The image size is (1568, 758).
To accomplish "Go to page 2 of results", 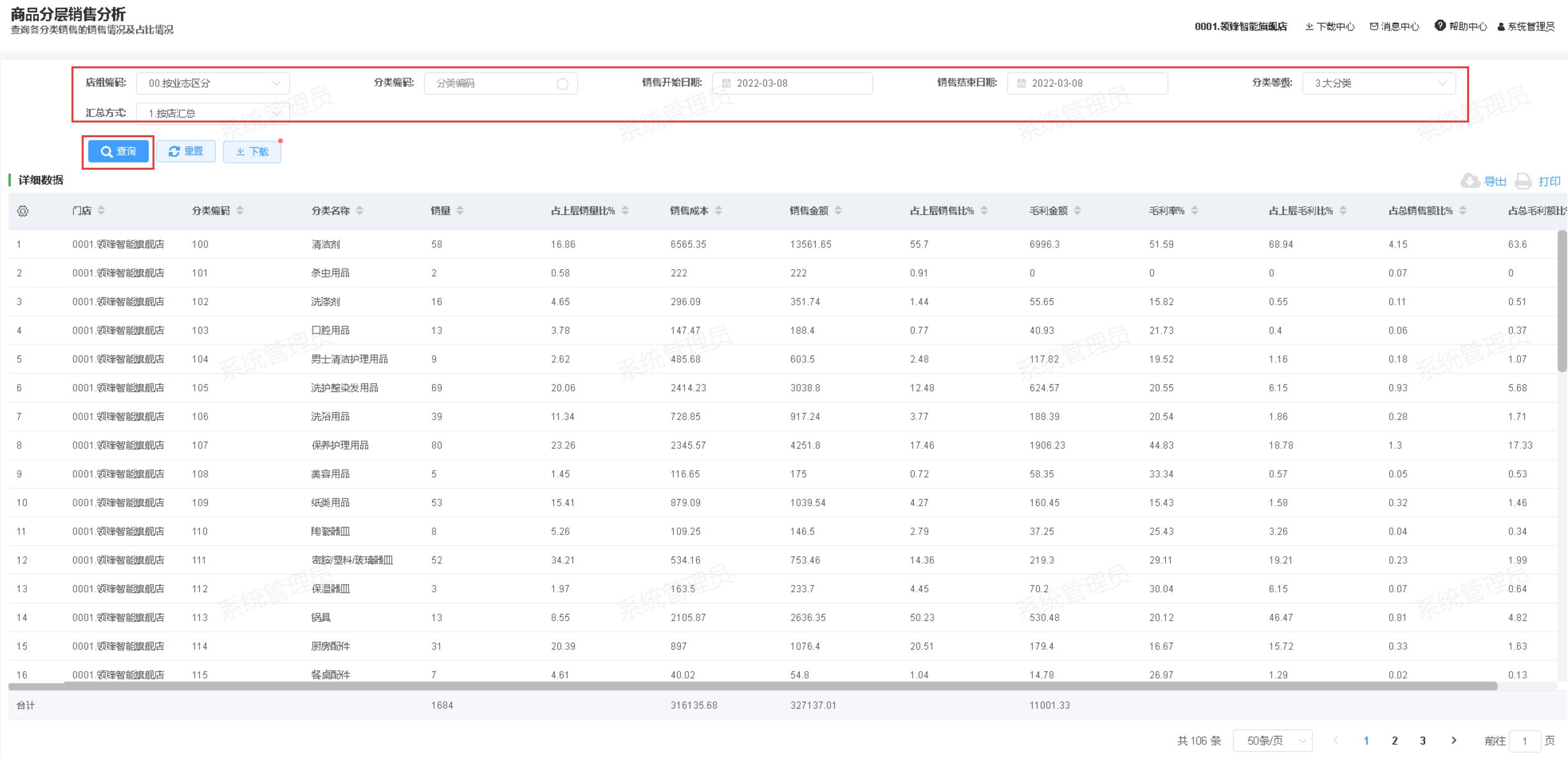I will click(1394, 741).
